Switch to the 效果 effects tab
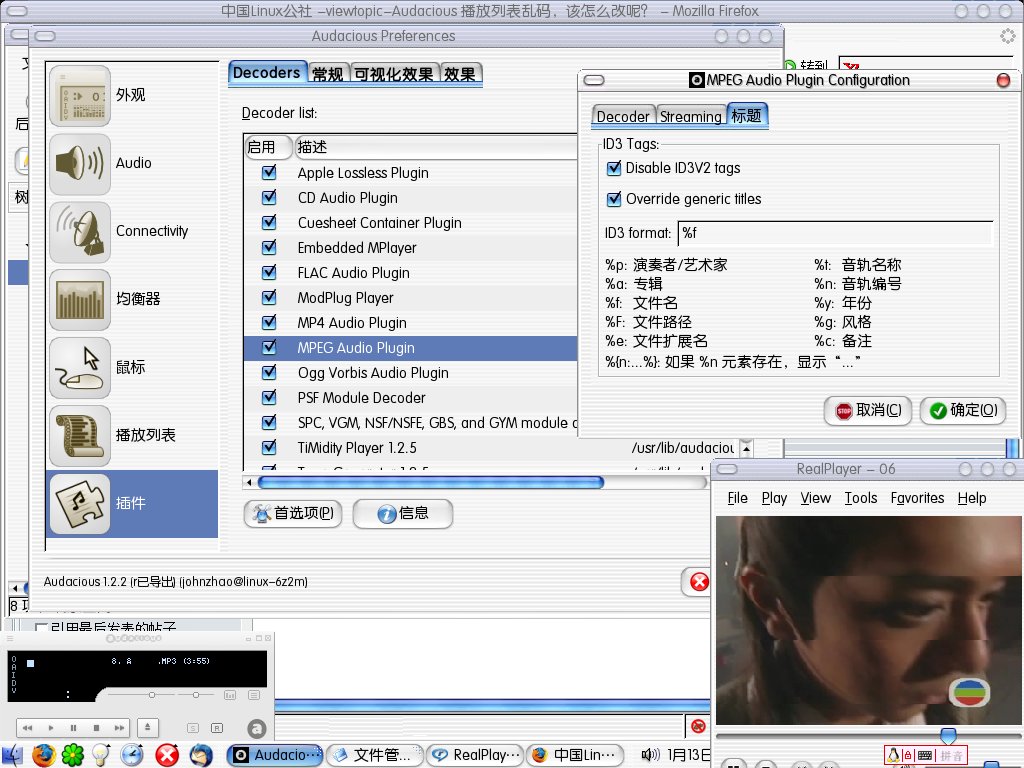This screenshot has height=768, width=1024. click(x=460, y=74)
